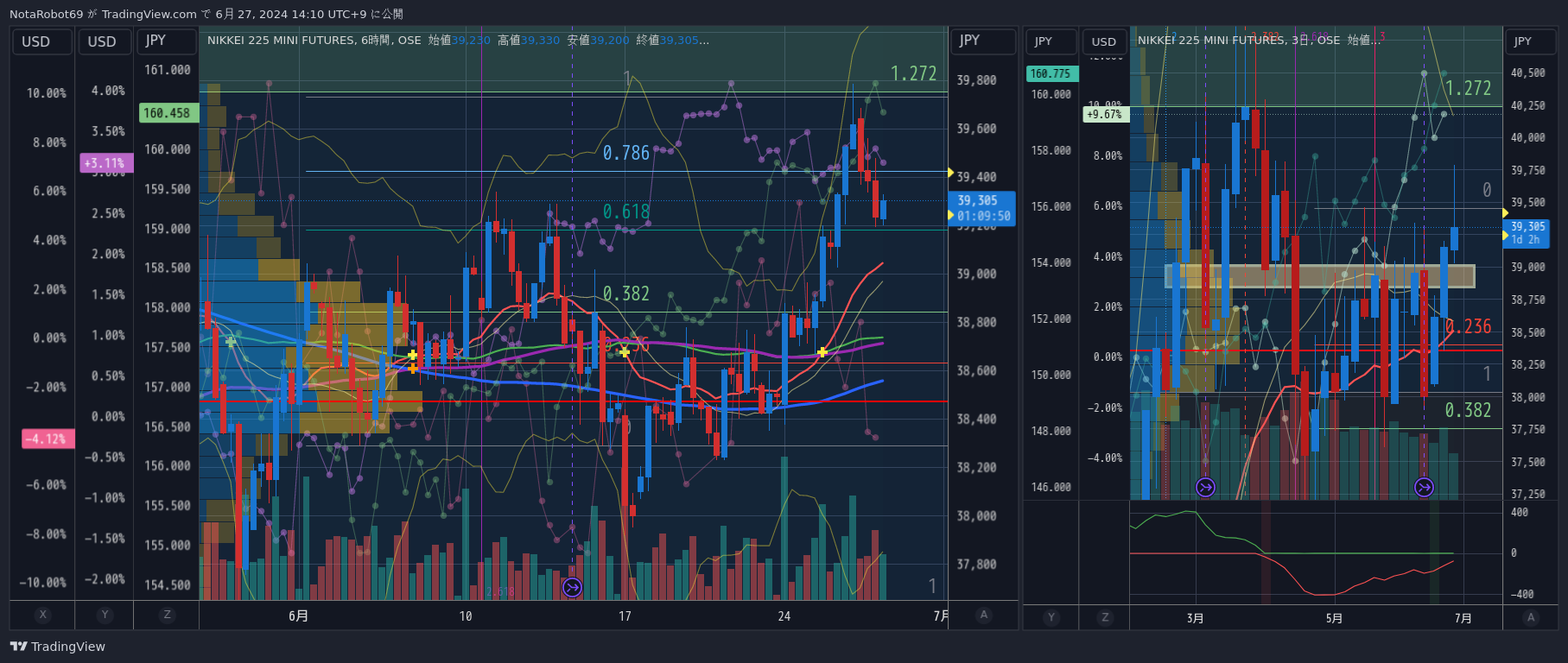
Task: Click the green 160.458 price label
Action: (169, 113)
